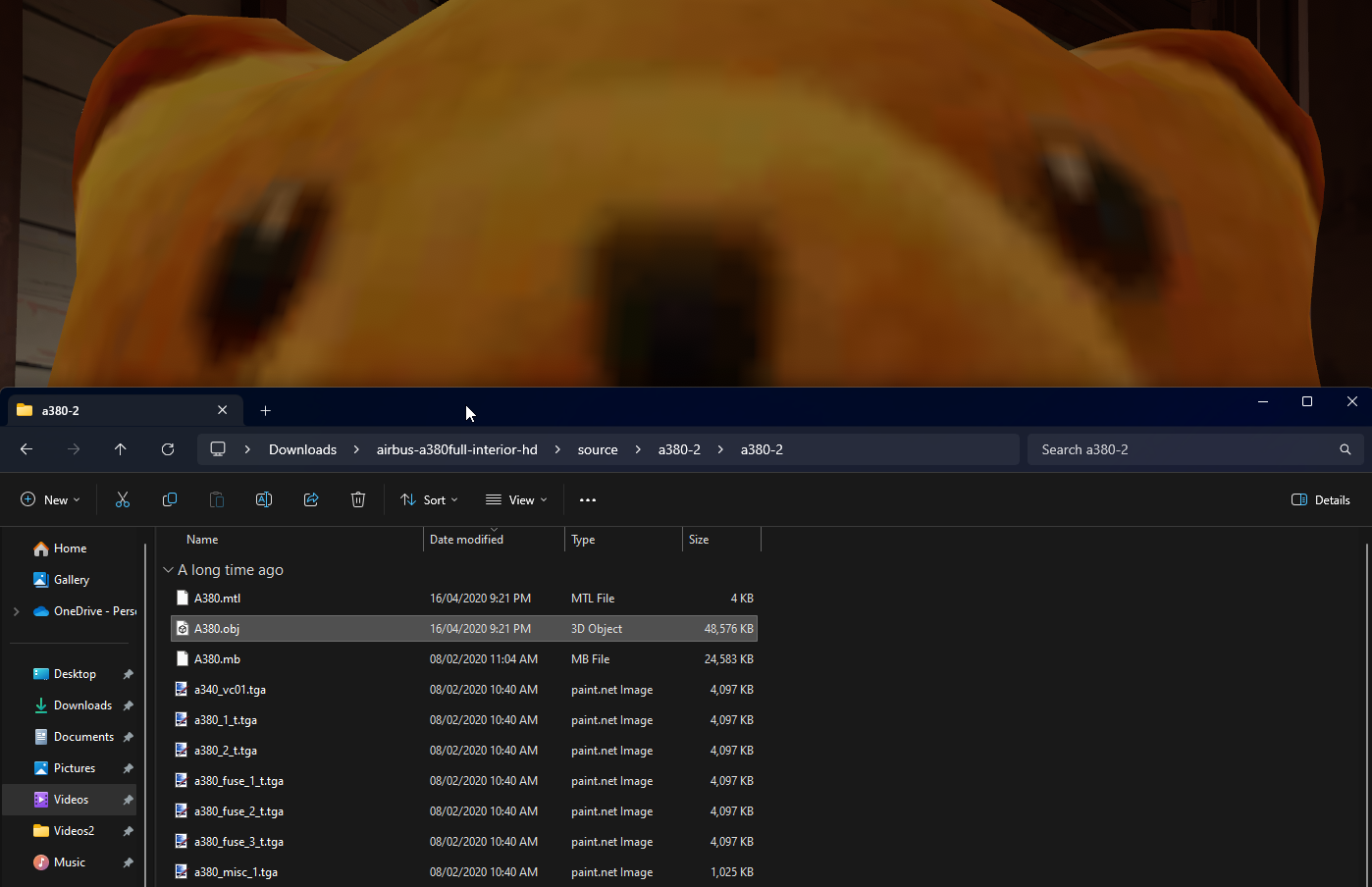1372x887 pixels.
Task: Open the View options dropdown
Action: tap(517, 500)
